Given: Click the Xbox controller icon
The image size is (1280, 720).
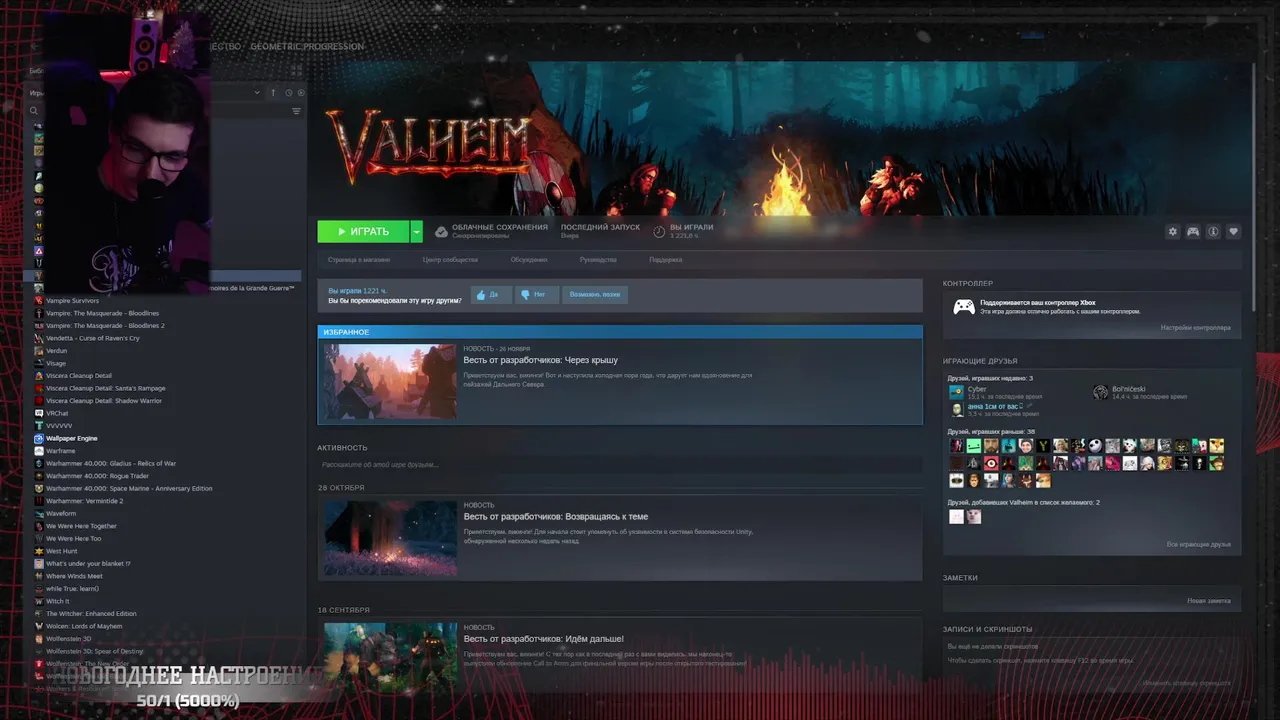Looking at the screenshot, I should [x=964, y=307].
